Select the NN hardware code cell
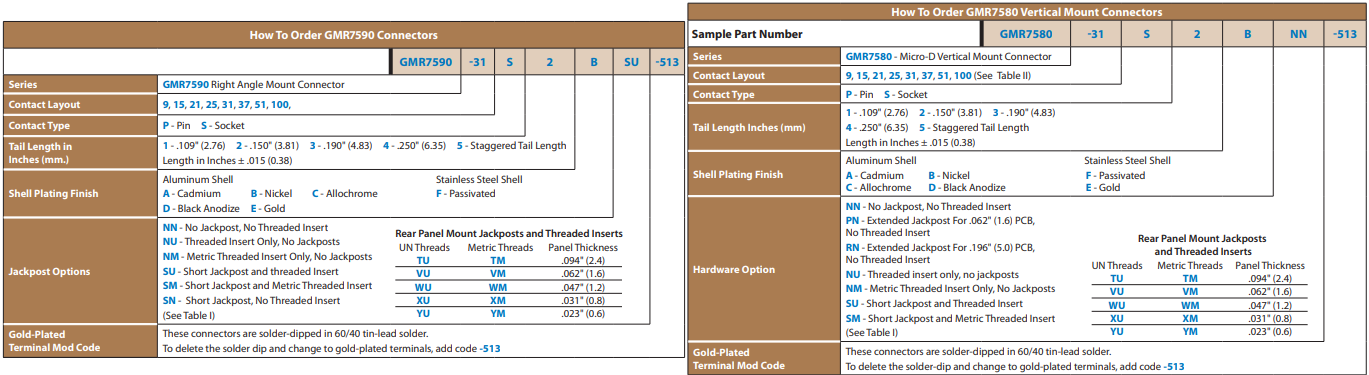Screen dimensions: 1369x375 tap(1298, 34)
